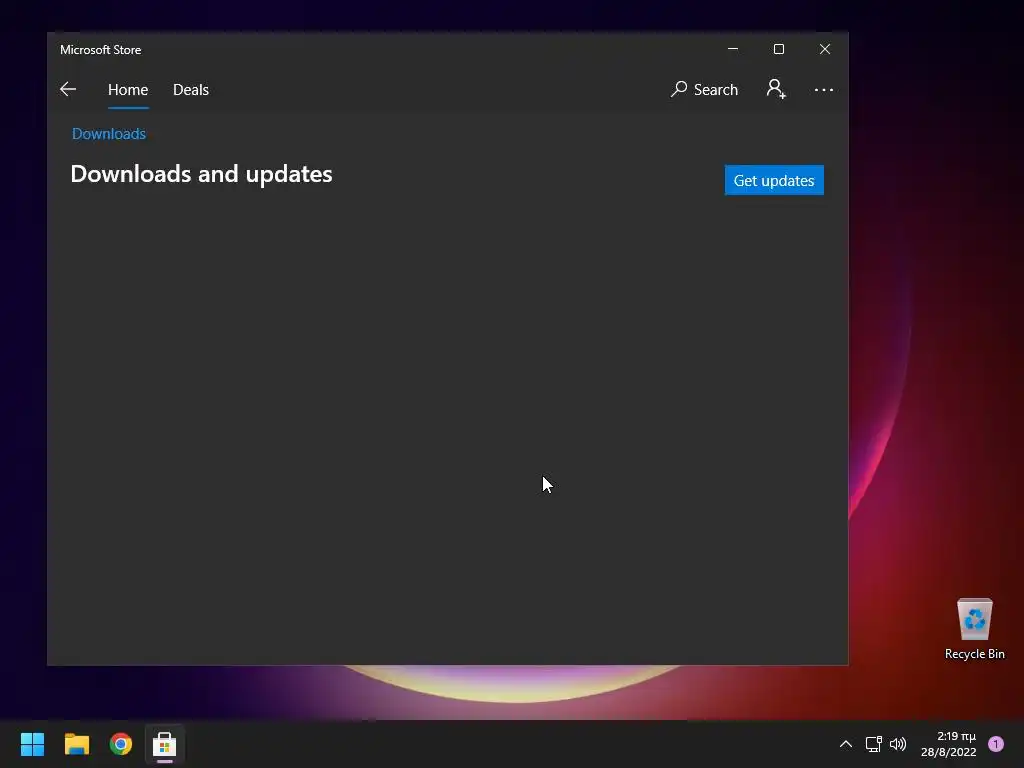Open the clock and date panel
The width and height of the screenshot is (1024, 768).
[x=949, y=744]
